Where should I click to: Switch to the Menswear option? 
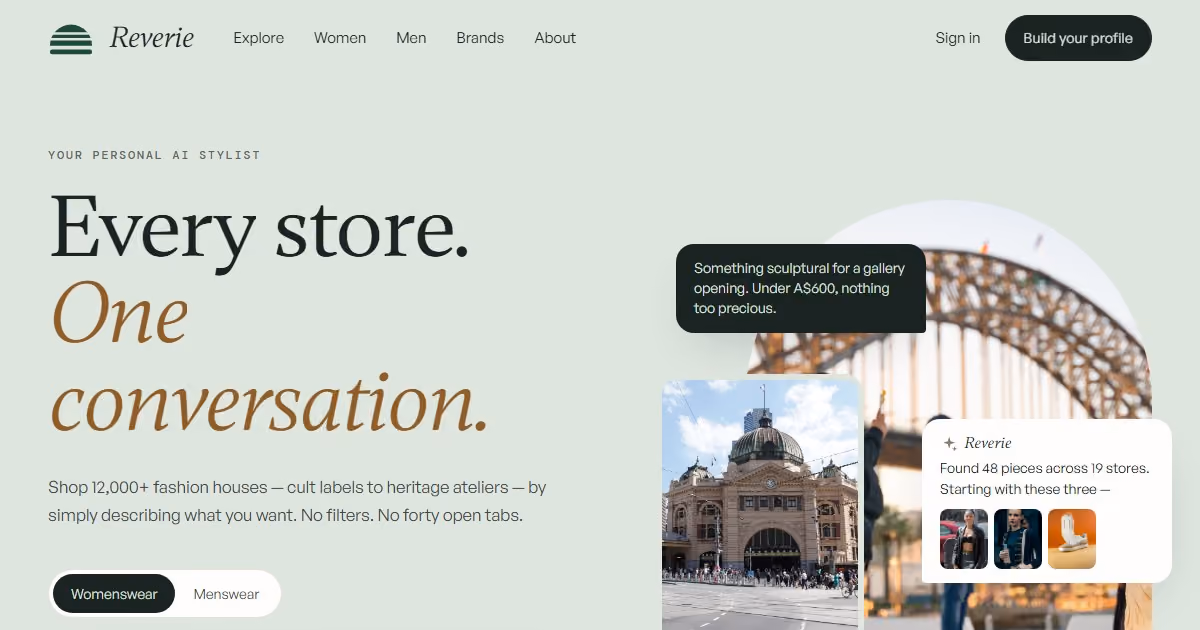226,594
